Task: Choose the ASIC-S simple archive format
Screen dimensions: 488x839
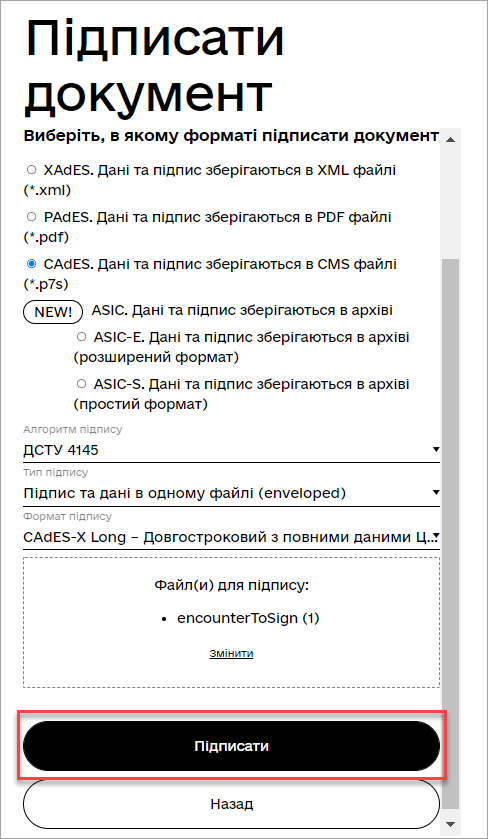Action: click(81, 384)
